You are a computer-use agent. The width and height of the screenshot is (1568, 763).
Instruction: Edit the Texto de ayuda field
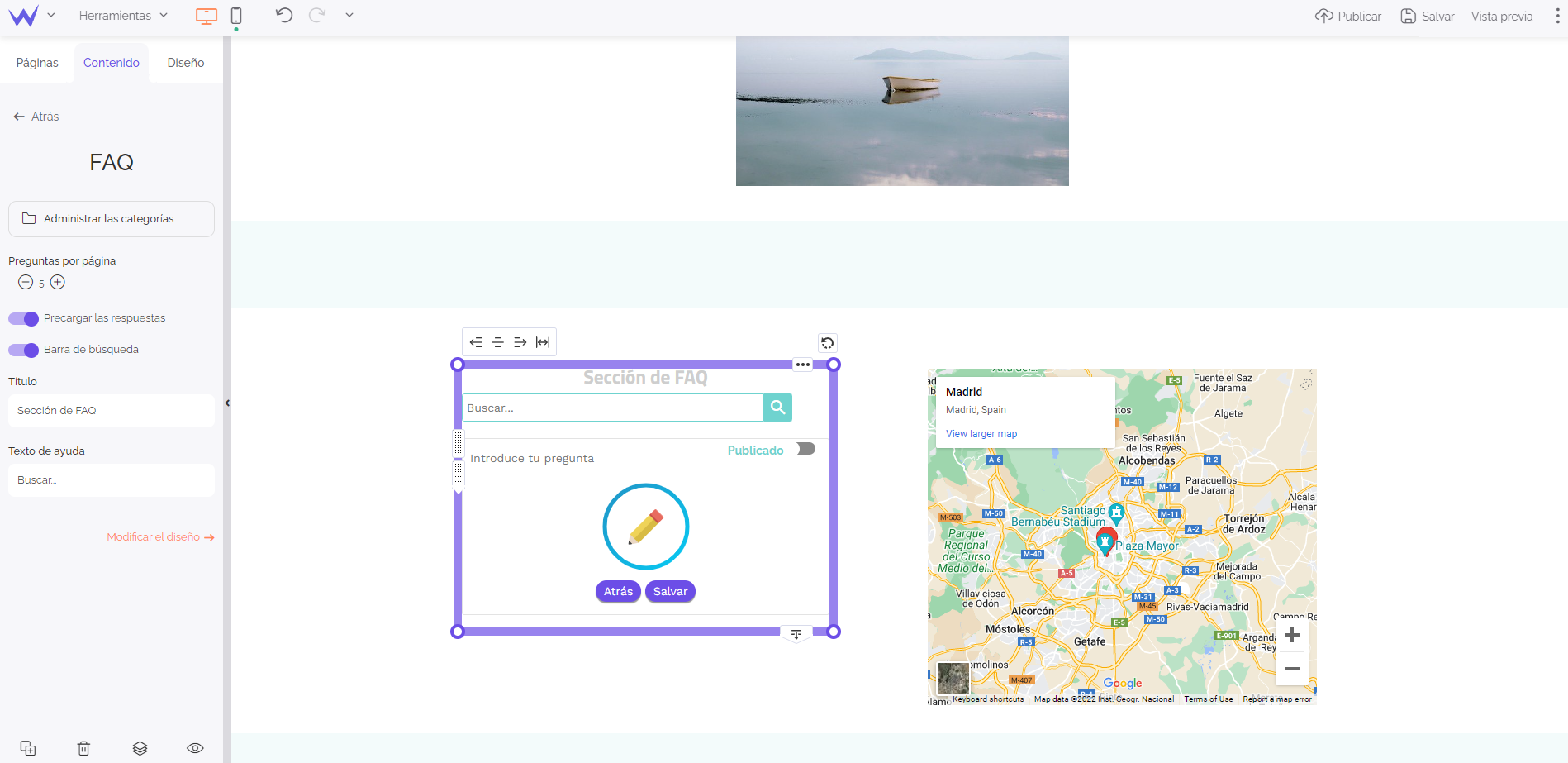112,480
